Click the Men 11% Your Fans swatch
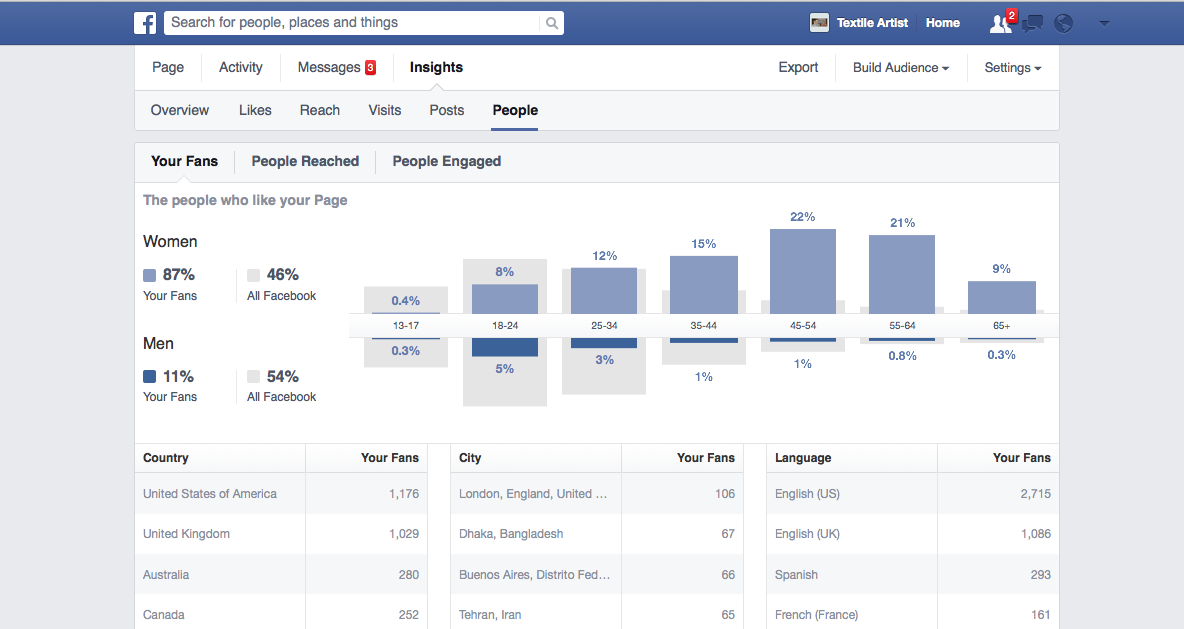Viewport: 1184px width, 629px height. tap(150, 376)
